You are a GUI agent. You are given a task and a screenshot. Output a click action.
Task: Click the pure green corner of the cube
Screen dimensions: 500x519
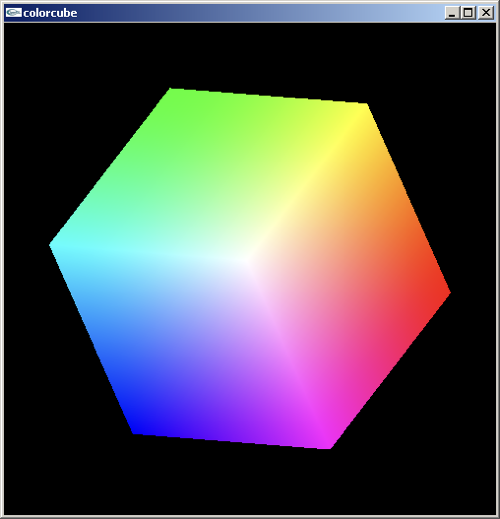click(x=171, y=89)
